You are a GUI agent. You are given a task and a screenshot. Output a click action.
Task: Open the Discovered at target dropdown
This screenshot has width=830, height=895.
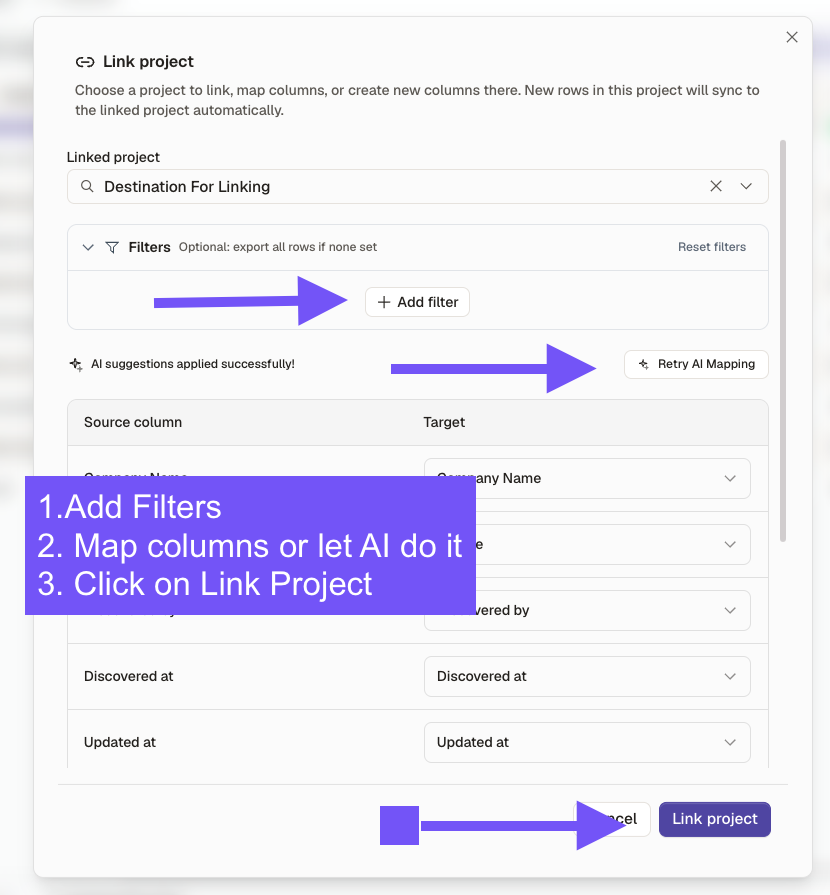point(587,676)
